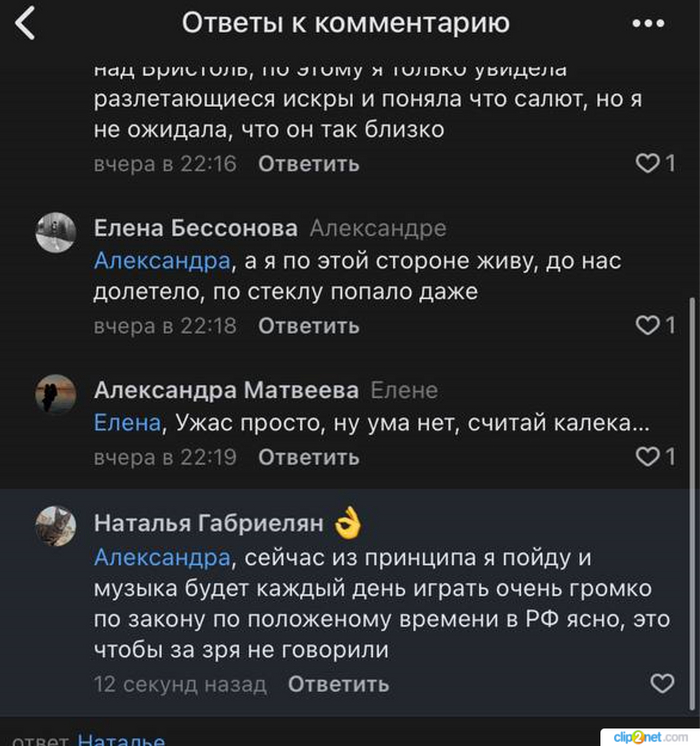Go back using the top-left arrow
Viewport: 700px width, 746px height.
pos(25,23)
